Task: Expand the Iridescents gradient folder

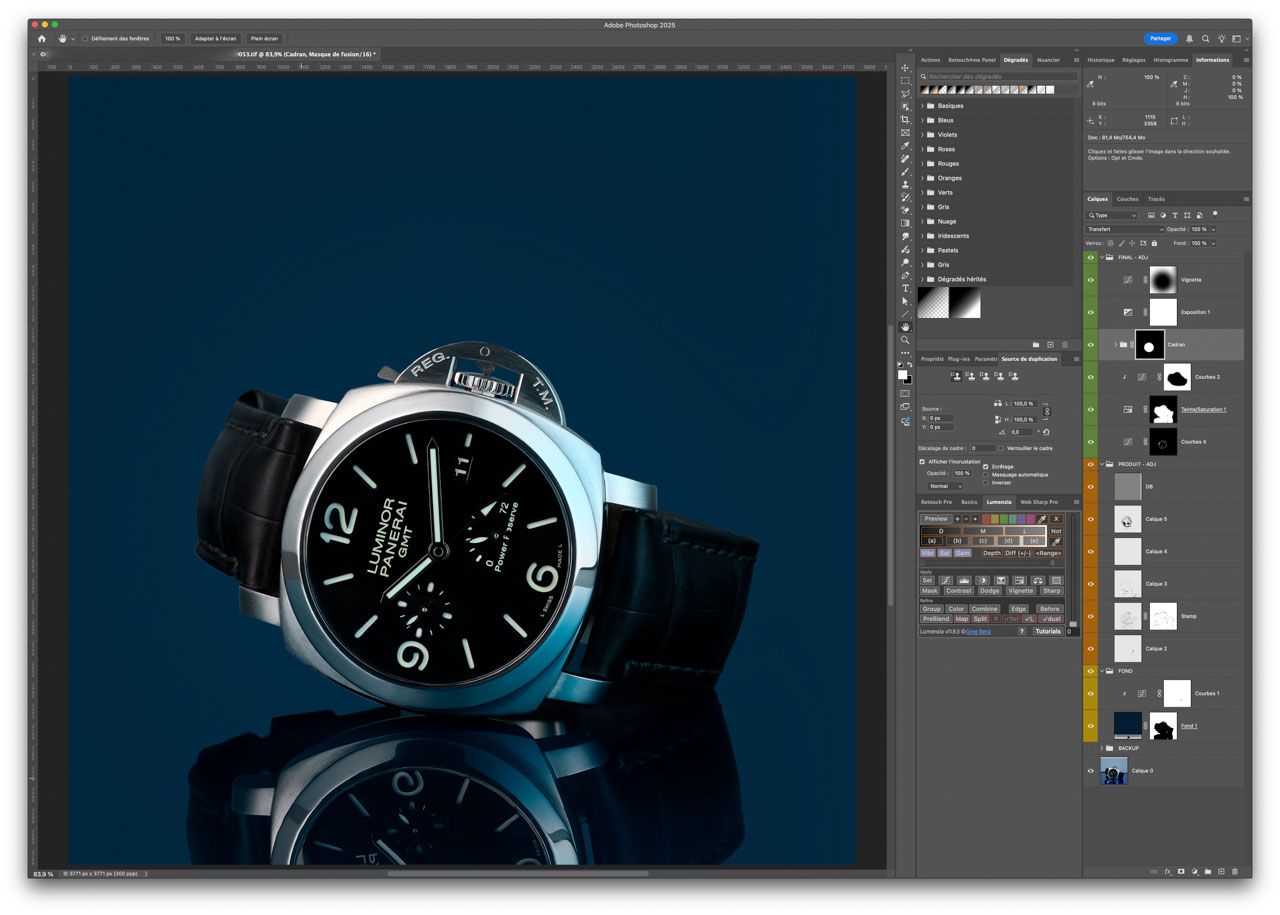Action: (x=922, y=236)
